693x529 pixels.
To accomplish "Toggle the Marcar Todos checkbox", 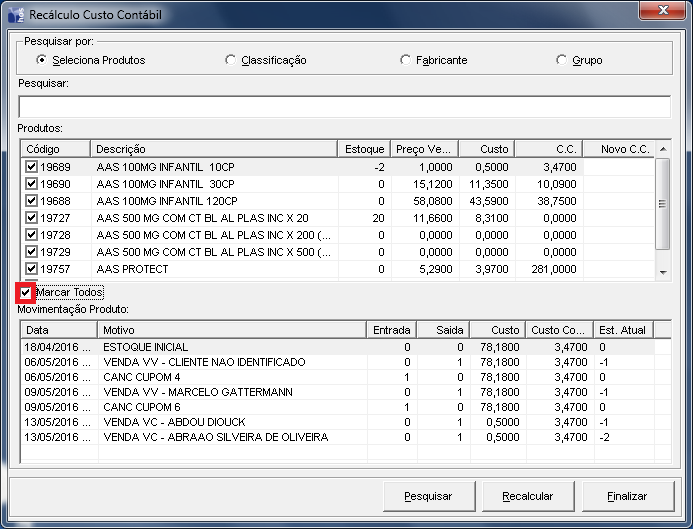I will pyautogui.click(x=26, y=292).
